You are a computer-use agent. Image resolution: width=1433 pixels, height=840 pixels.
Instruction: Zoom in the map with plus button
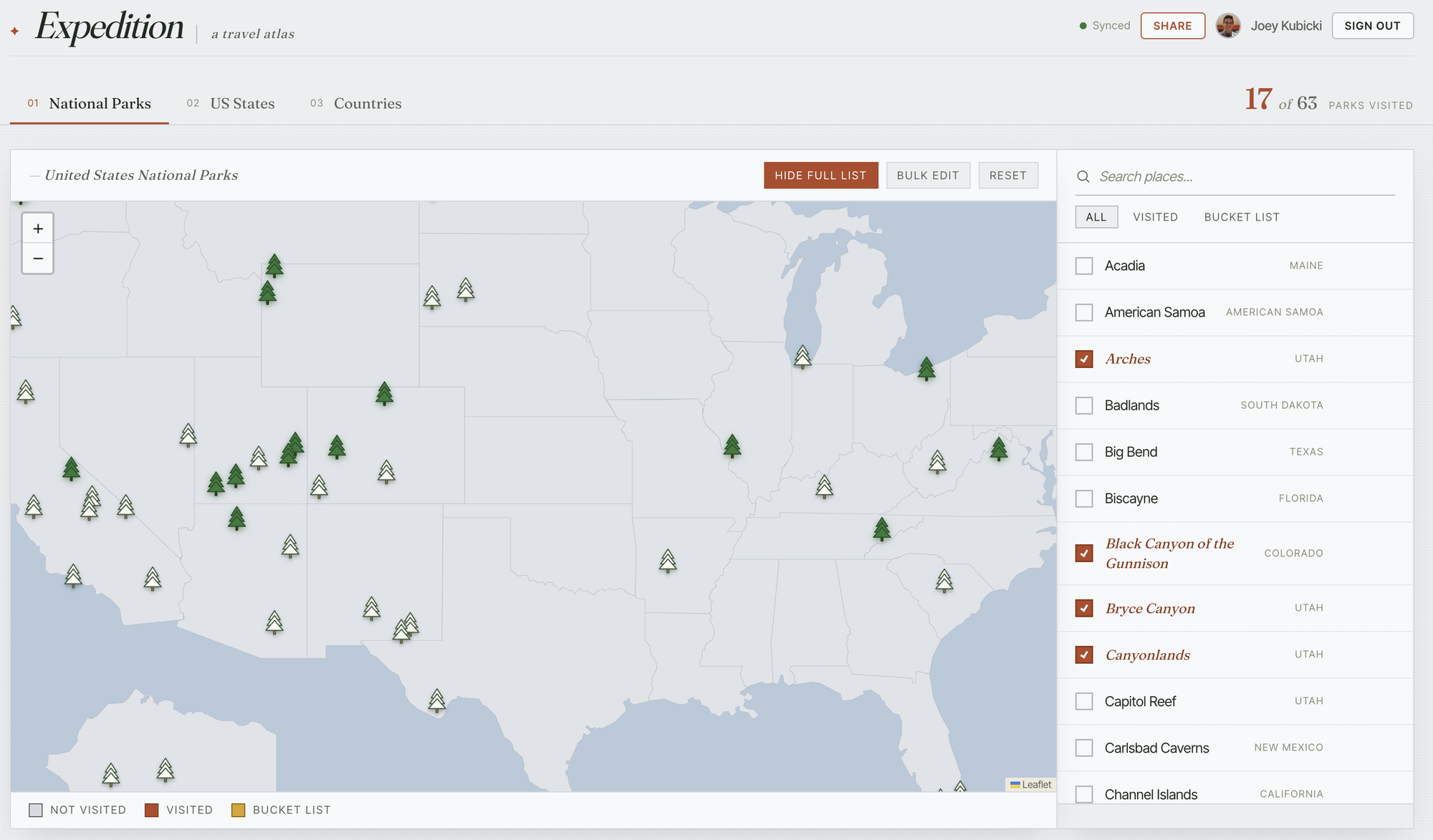38,228
